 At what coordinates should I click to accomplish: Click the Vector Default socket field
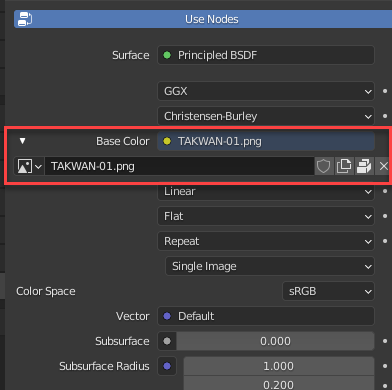tap(266, 316)
